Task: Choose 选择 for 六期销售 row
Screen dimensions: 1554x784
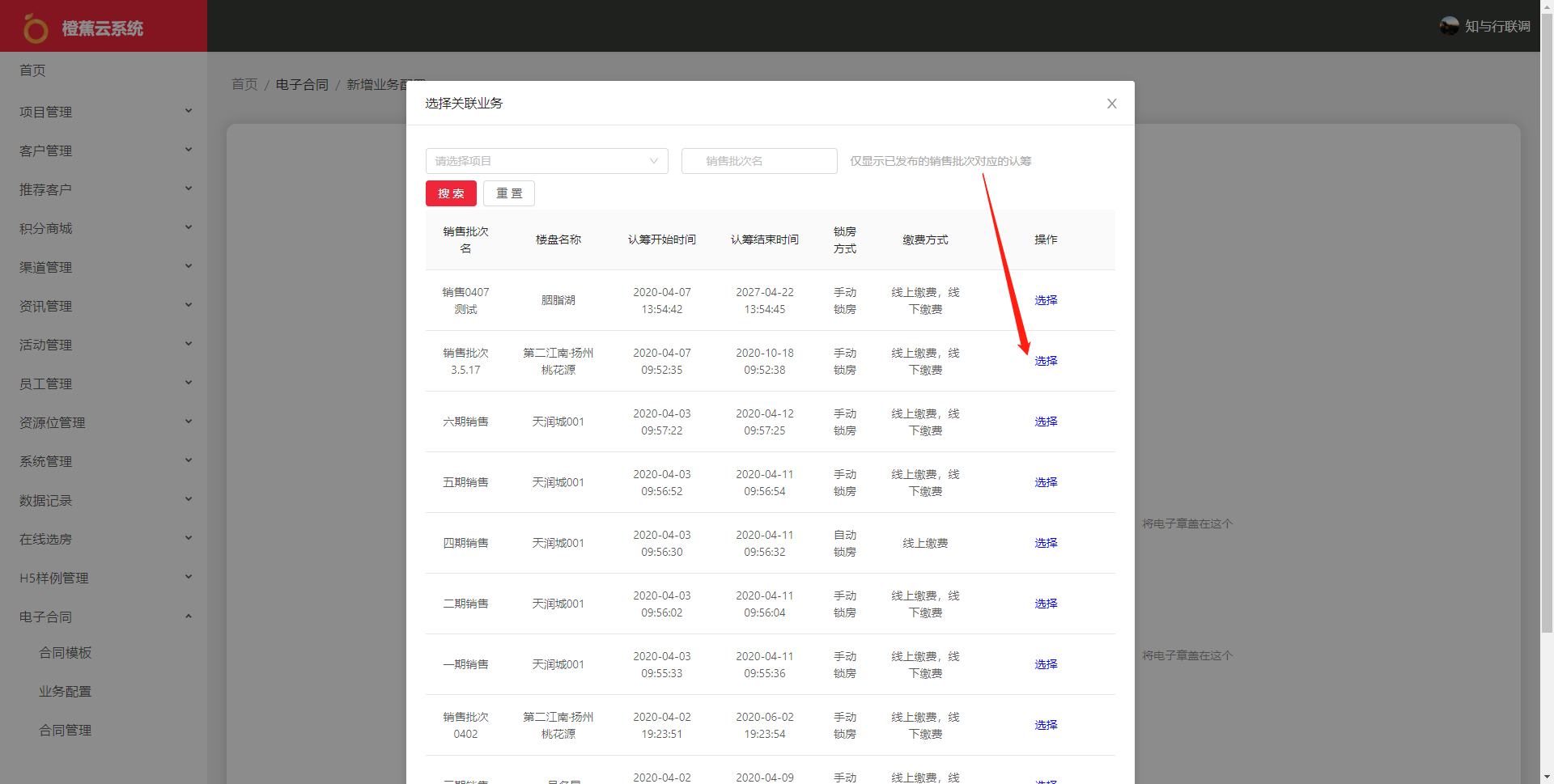Action: (1046, 422)
